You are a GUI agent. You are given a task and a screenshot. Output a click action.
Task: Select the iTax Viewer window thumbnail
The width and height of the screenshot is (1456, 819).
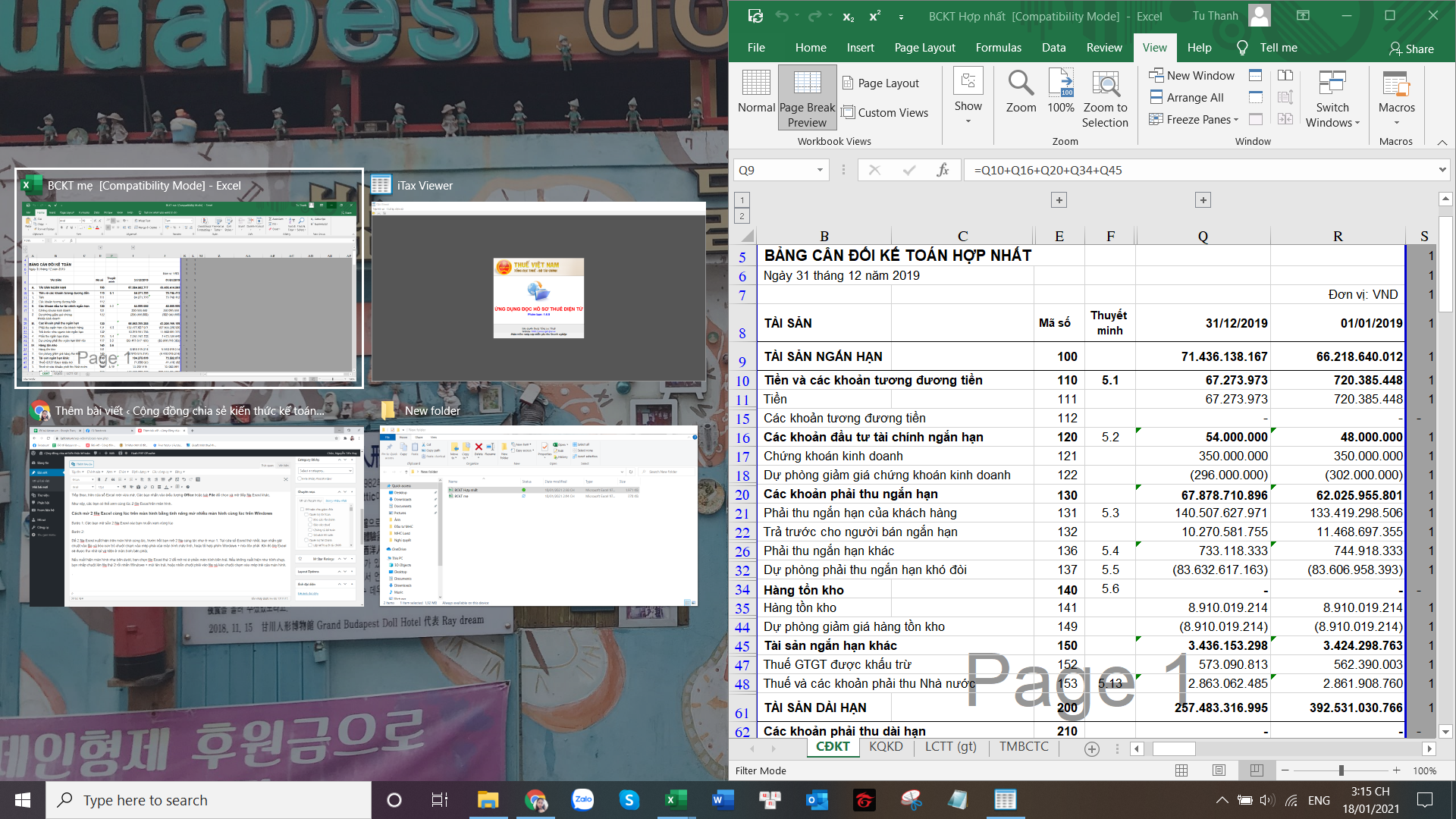click(538, 290)
